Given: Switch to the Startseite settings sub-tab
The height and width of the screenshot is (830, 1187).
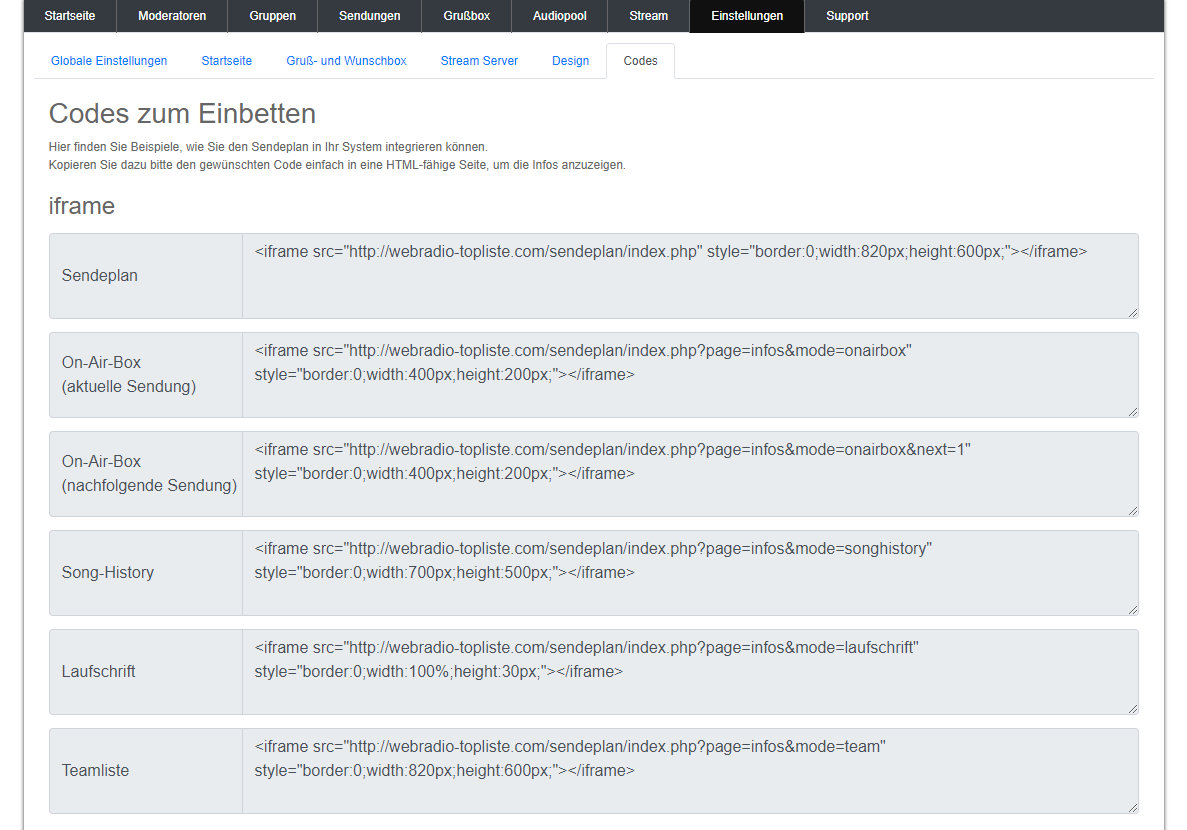Looking at the screenshot, I should pyautogui.click(x=227, y=61).
